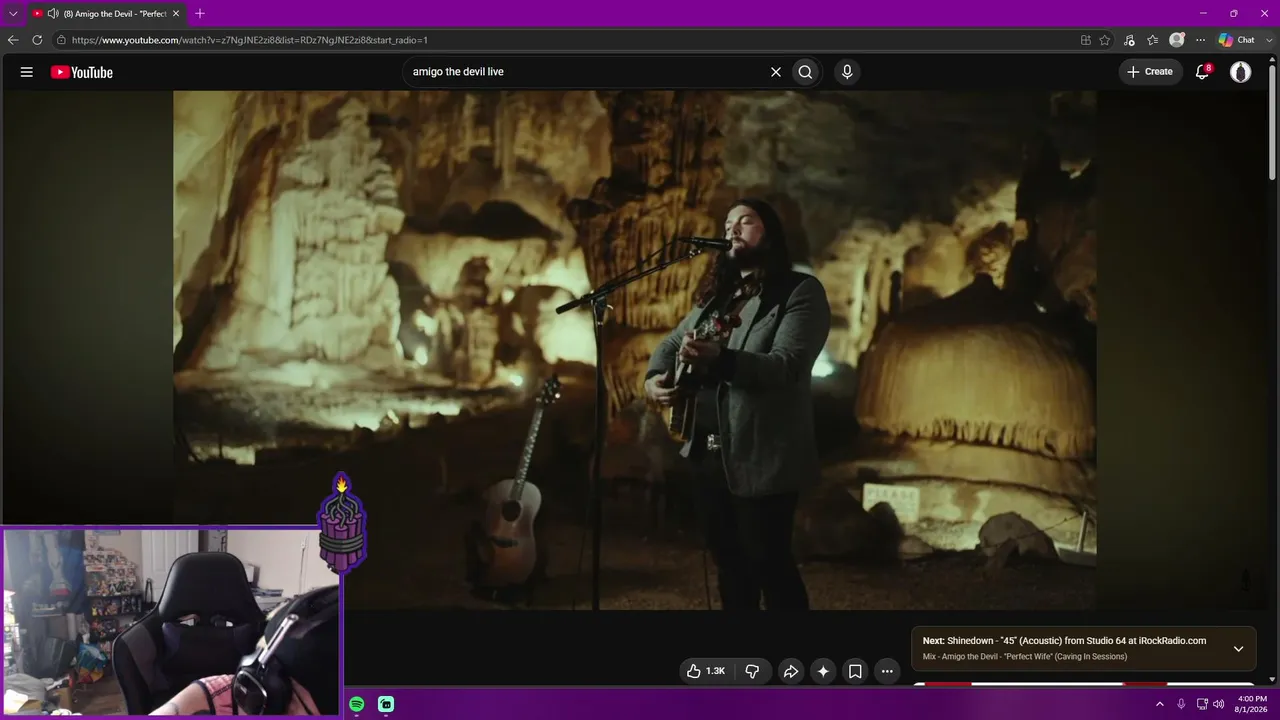
Task: Open more actions ellipsis below video
Action: point(887,671)
